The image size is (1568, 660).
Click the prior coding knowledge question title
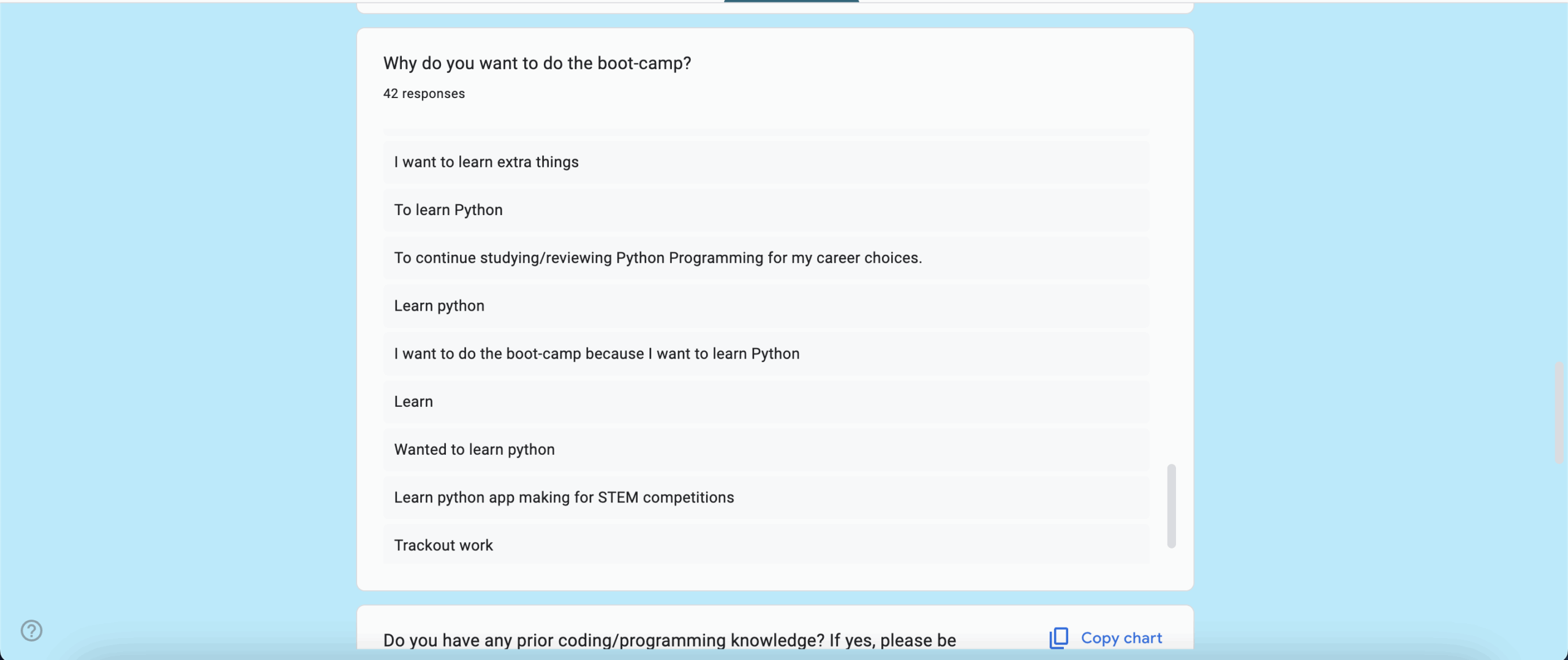point(669,640)
